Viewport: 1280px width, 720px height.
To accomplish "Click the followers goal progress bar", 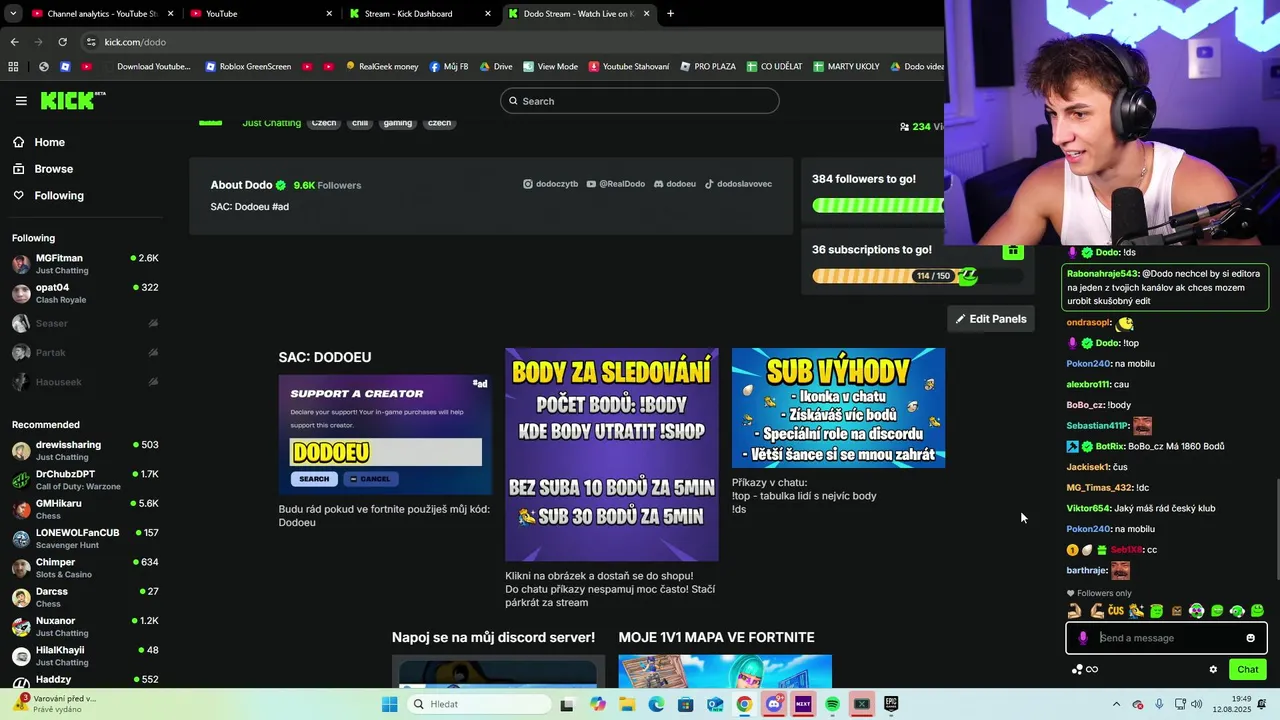I will [878, 205].
